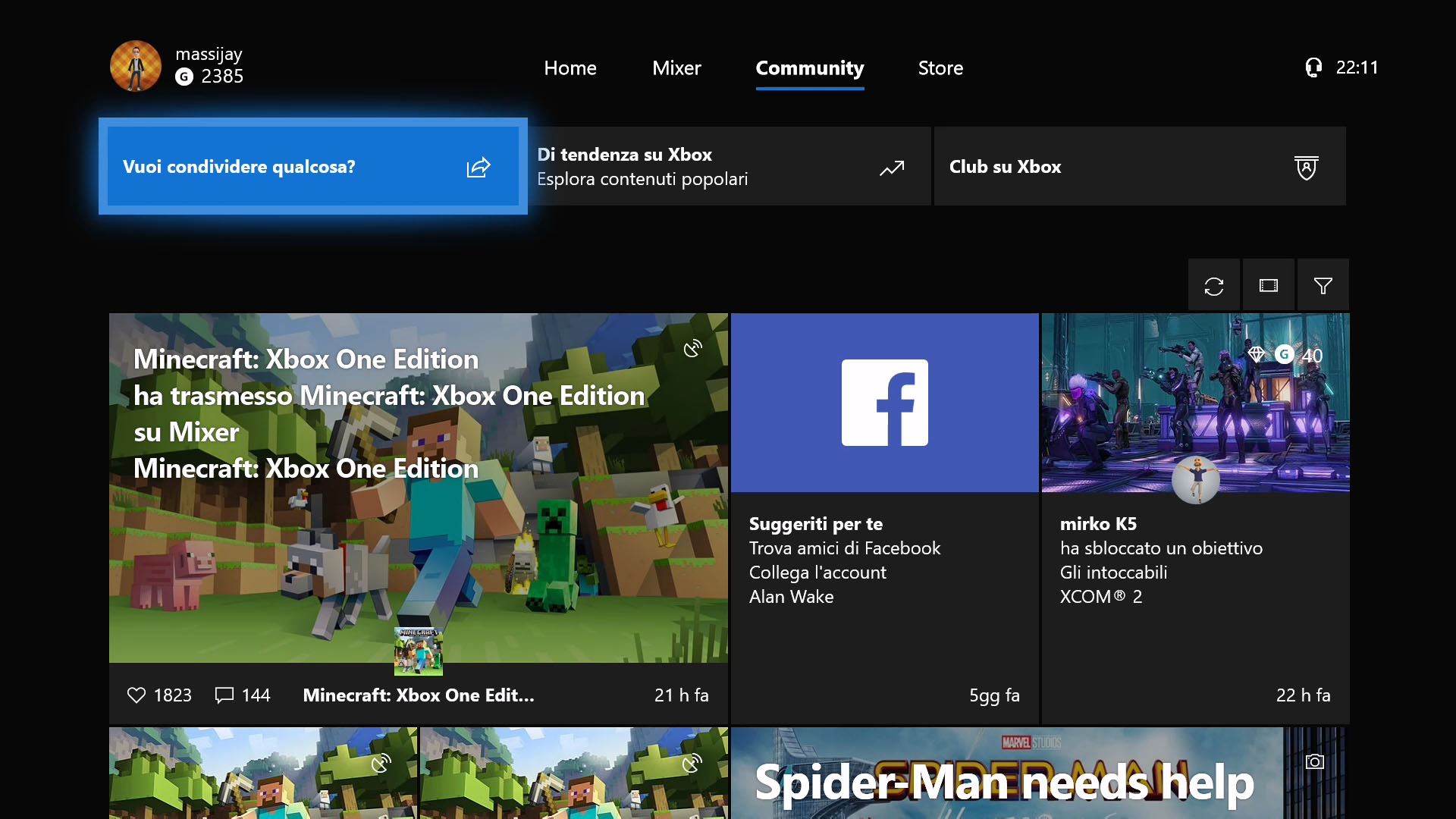The image size is (1456, 819).
Task: Click the Facebook logo
Action: (x=885, y=403)
